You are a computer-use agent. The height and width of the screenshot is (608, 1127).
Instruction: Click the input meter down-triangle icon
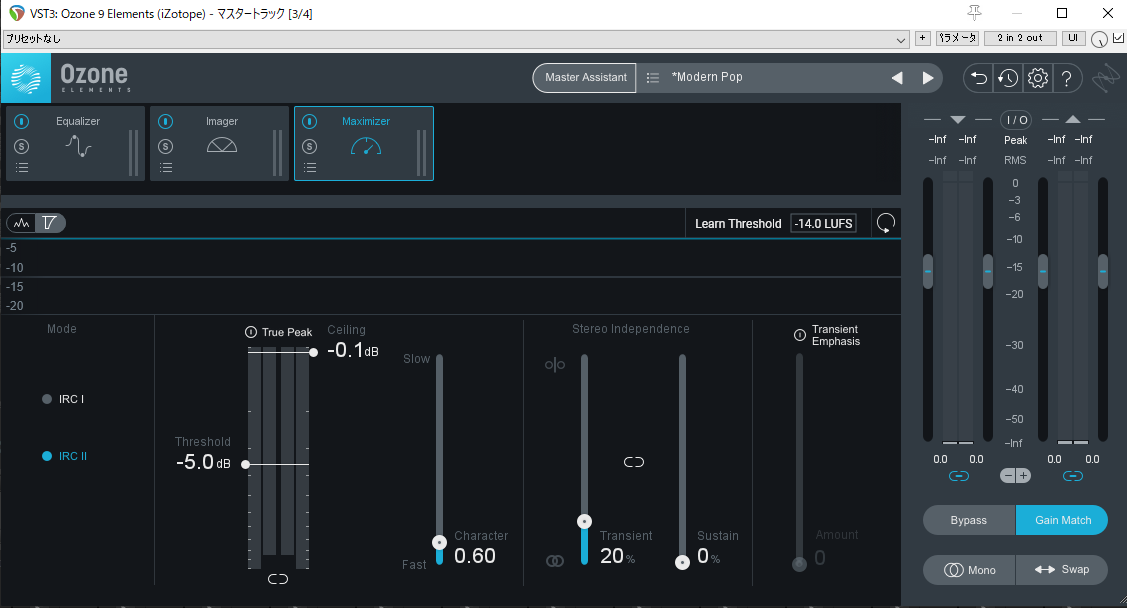pos(957,119)
